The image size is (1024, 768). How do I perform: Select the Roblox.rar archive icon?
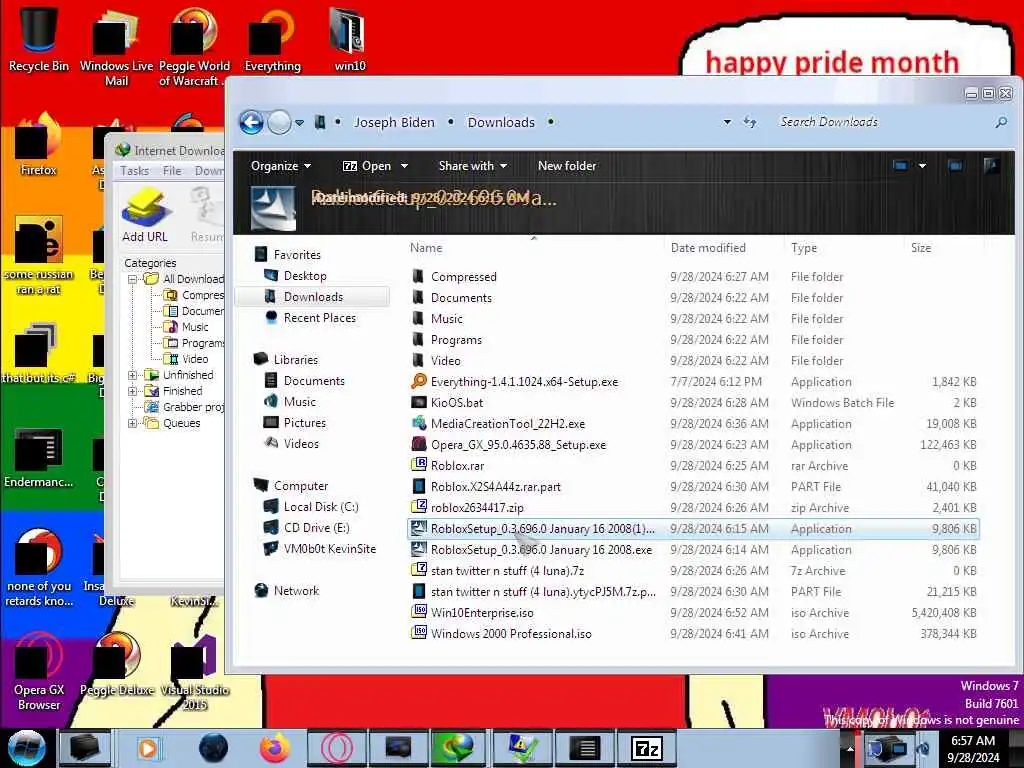(x=419, y=465)
